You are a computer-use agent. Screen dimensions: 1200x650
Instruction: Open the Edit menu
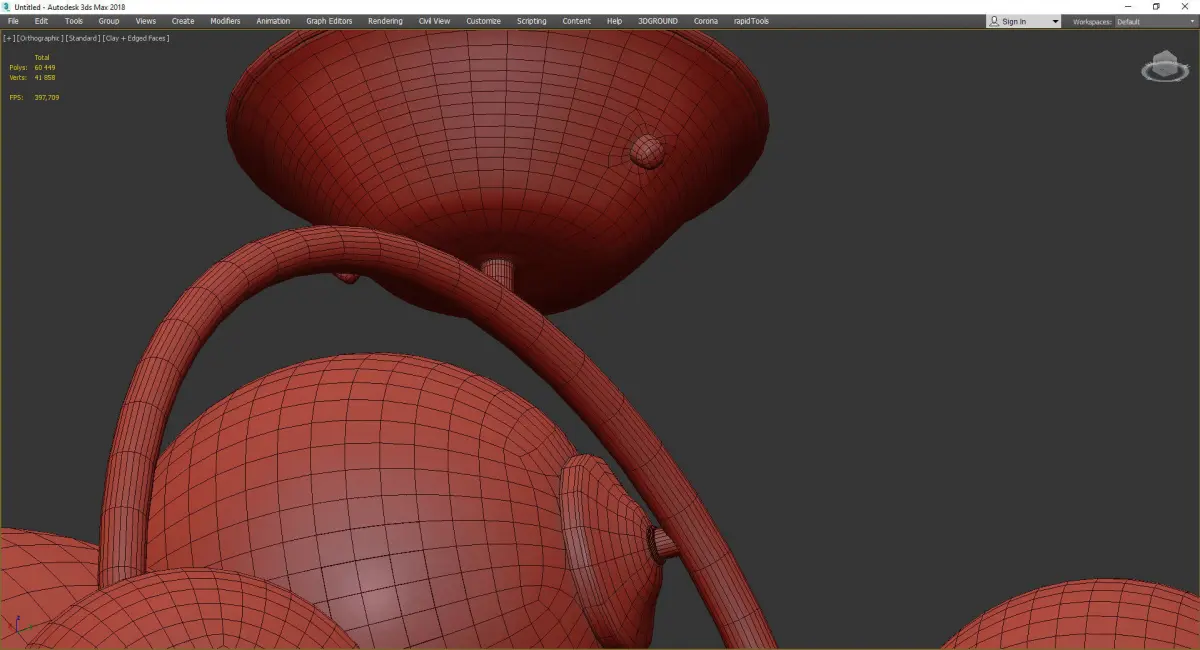coord(41,21)
